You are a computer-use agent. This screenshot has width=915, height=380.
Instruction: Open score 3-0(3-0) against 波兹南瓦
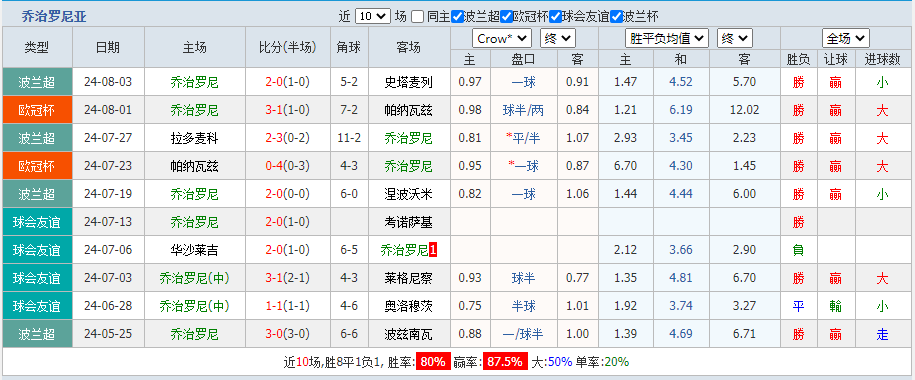[287, 334]
